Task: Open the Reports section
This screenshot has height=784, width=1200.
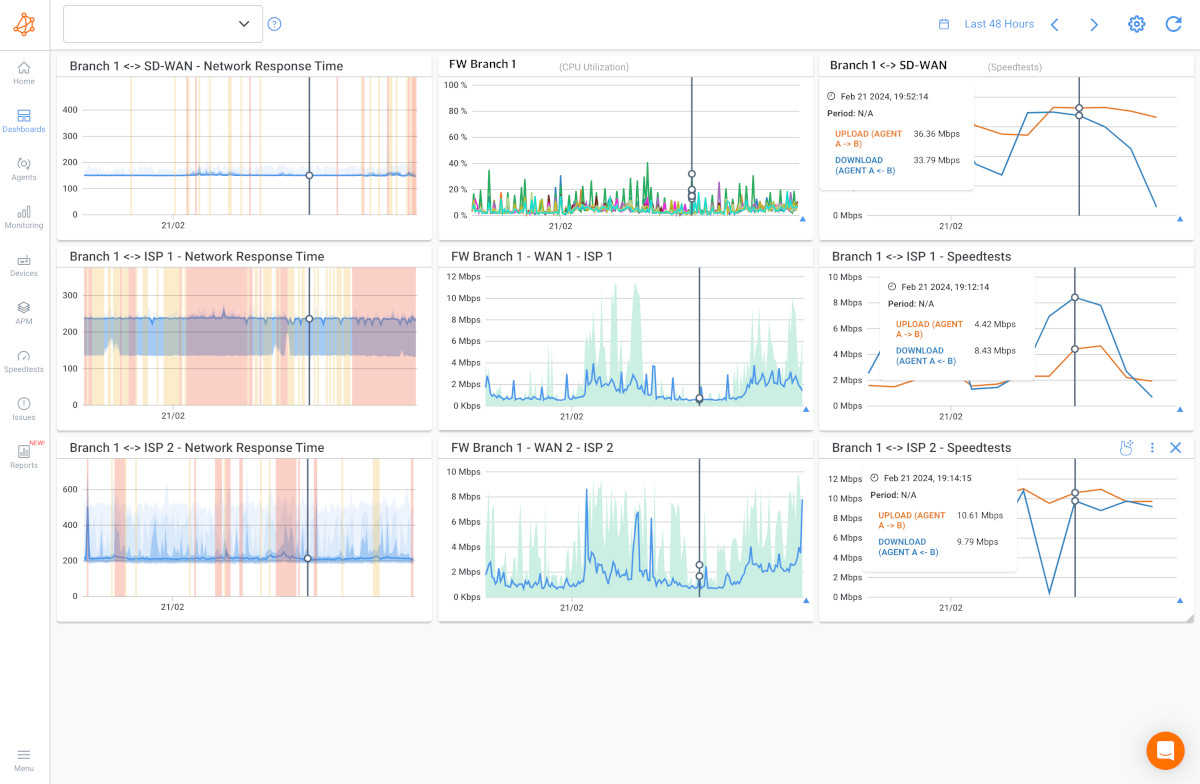Action: tap(24, 456)
